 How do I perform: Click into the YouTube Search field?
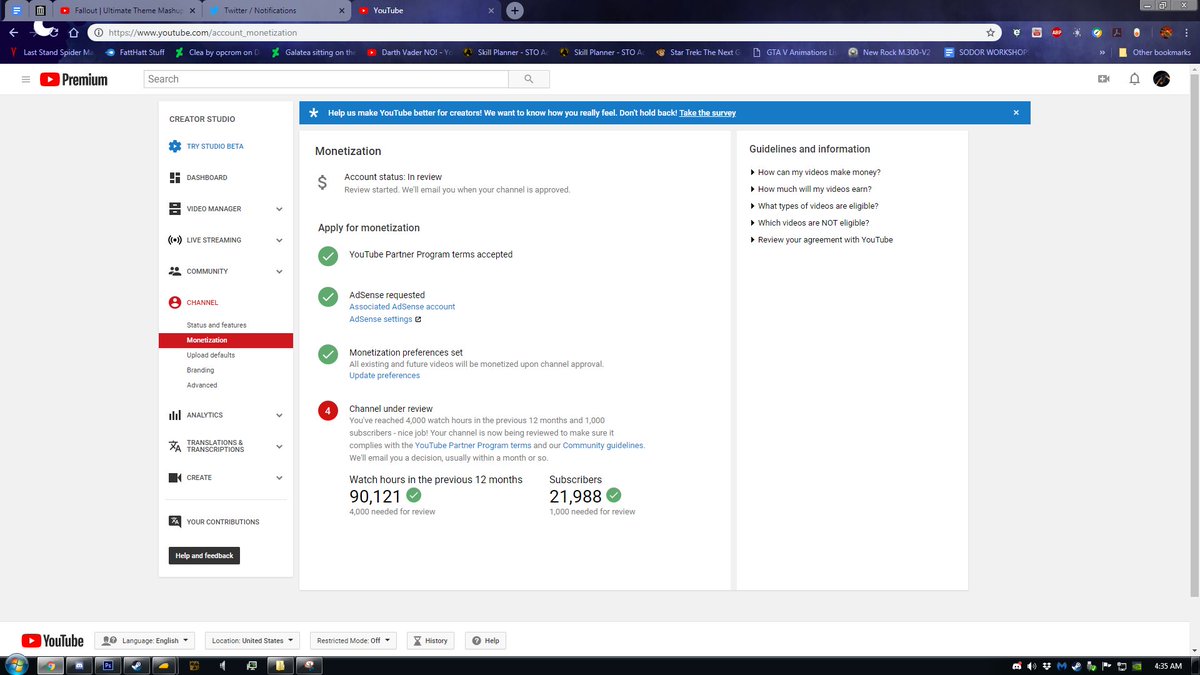click(326, 79)
